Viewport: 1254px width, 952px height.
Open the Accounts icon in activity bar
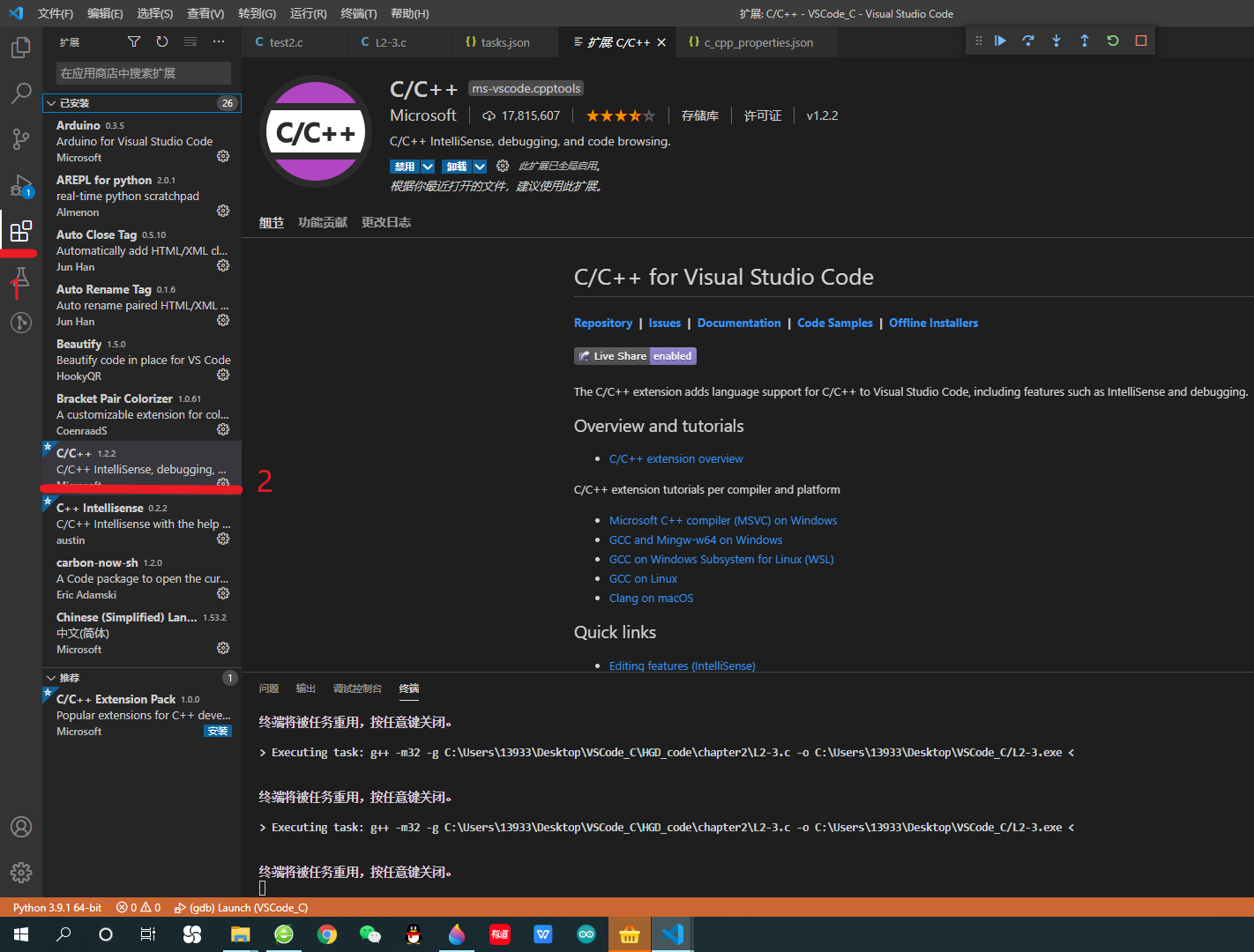click(20, 827)
